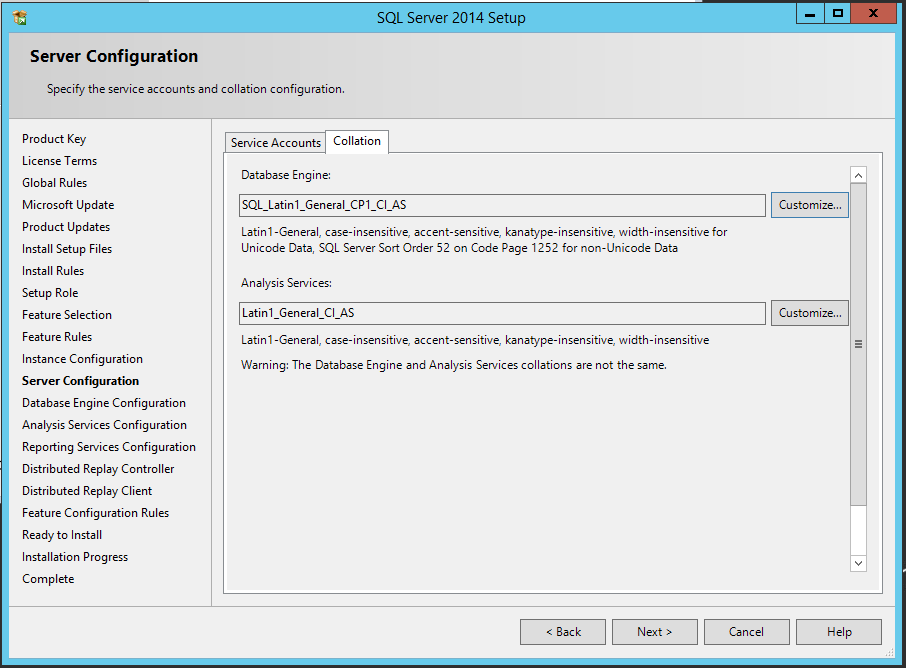
Task: Go back with the Back button
Action: [563, 632]
